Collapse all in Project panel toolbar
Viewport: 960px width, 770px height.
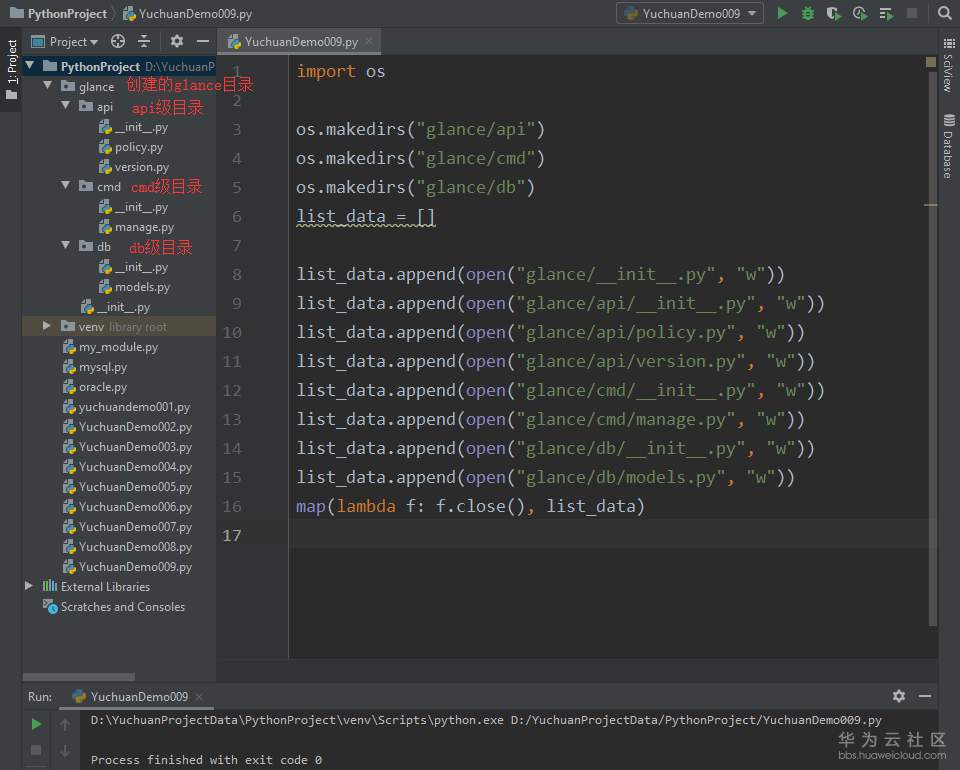click(144, 41)
